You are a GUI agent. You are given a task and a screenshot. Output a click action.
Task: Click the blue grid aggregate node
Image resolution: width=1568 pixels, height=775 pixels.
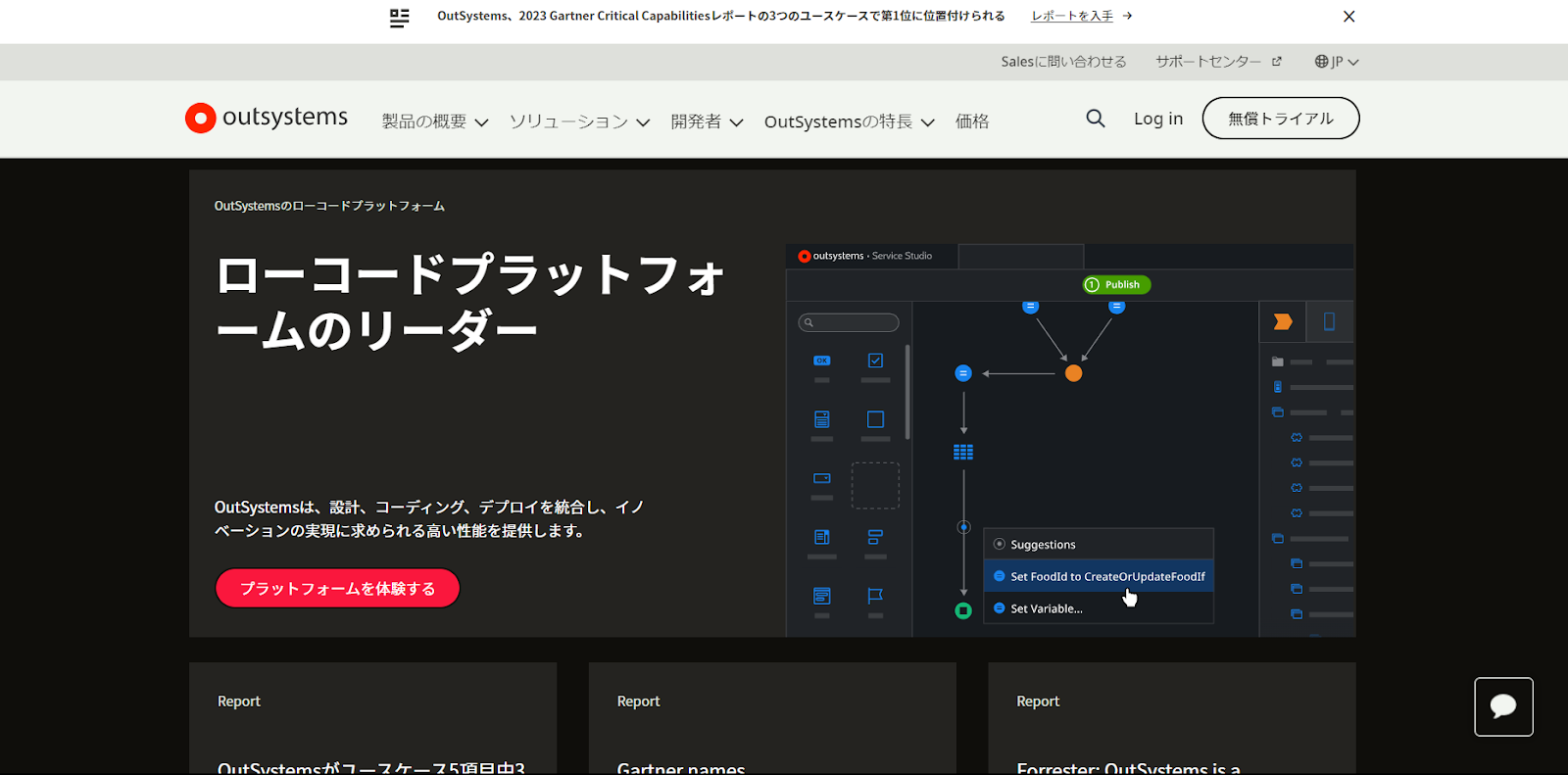coord(963,452)
